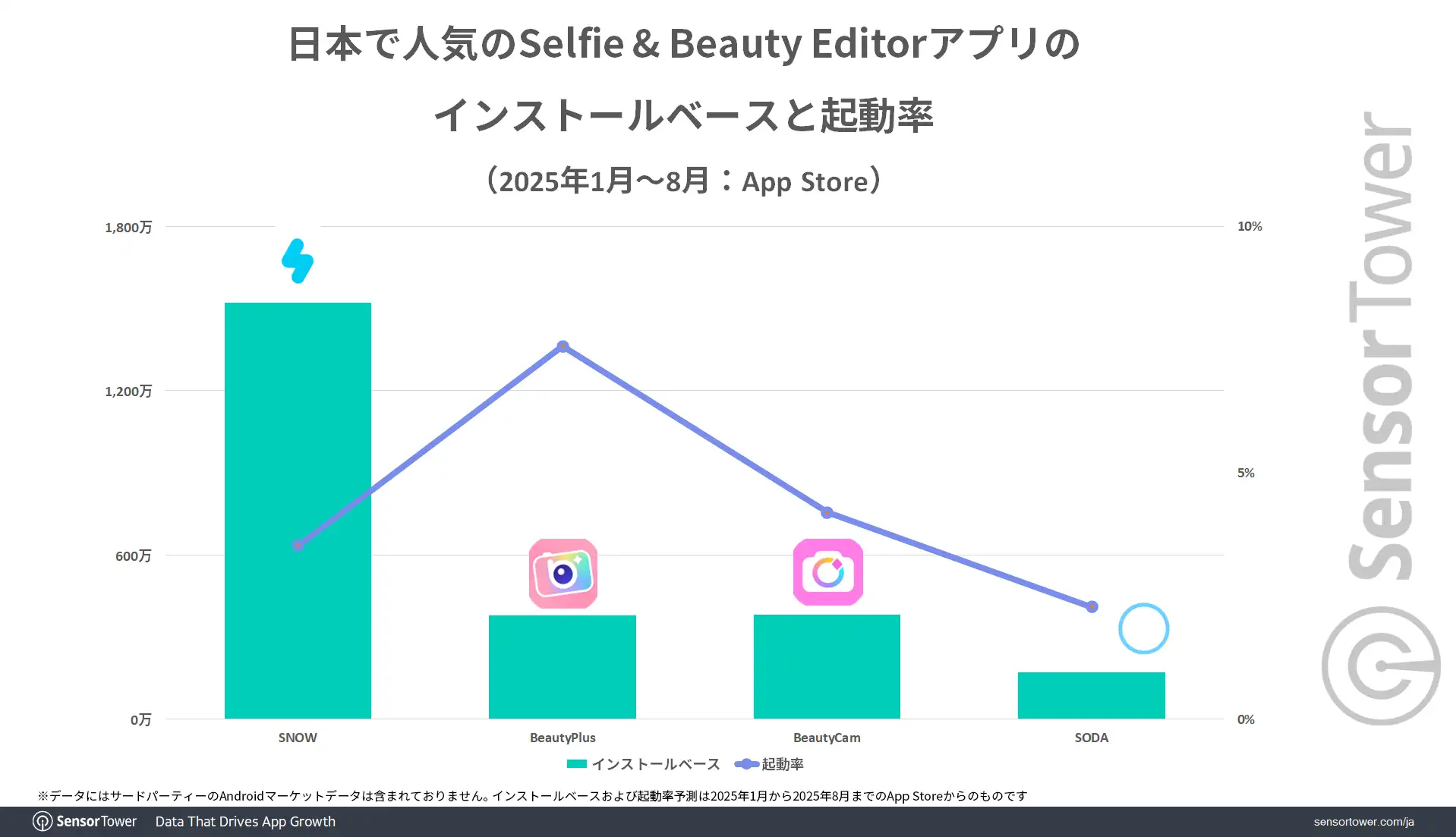Click the BeautyPlus install base bar
Screen dimensions: 1456x837
tap(563, 667)
